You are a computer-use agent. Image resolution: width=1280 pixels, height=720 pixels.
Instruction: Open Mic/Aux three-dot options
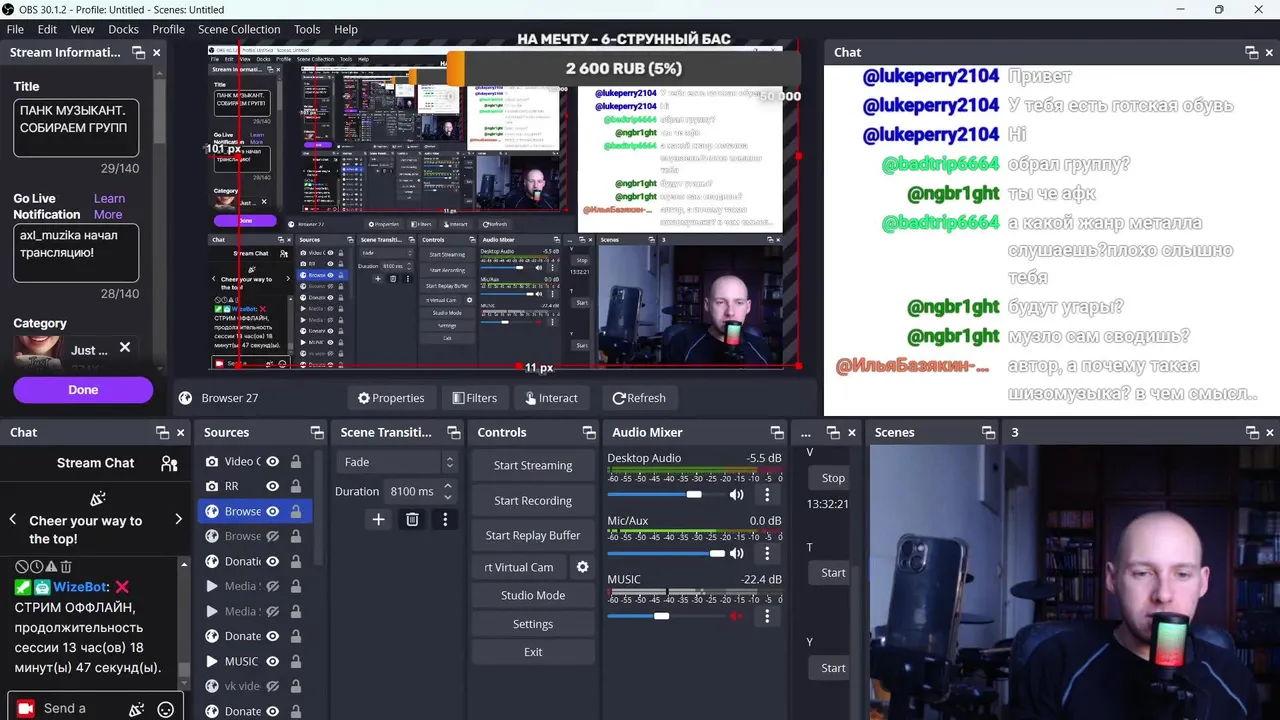coord(768,553)
